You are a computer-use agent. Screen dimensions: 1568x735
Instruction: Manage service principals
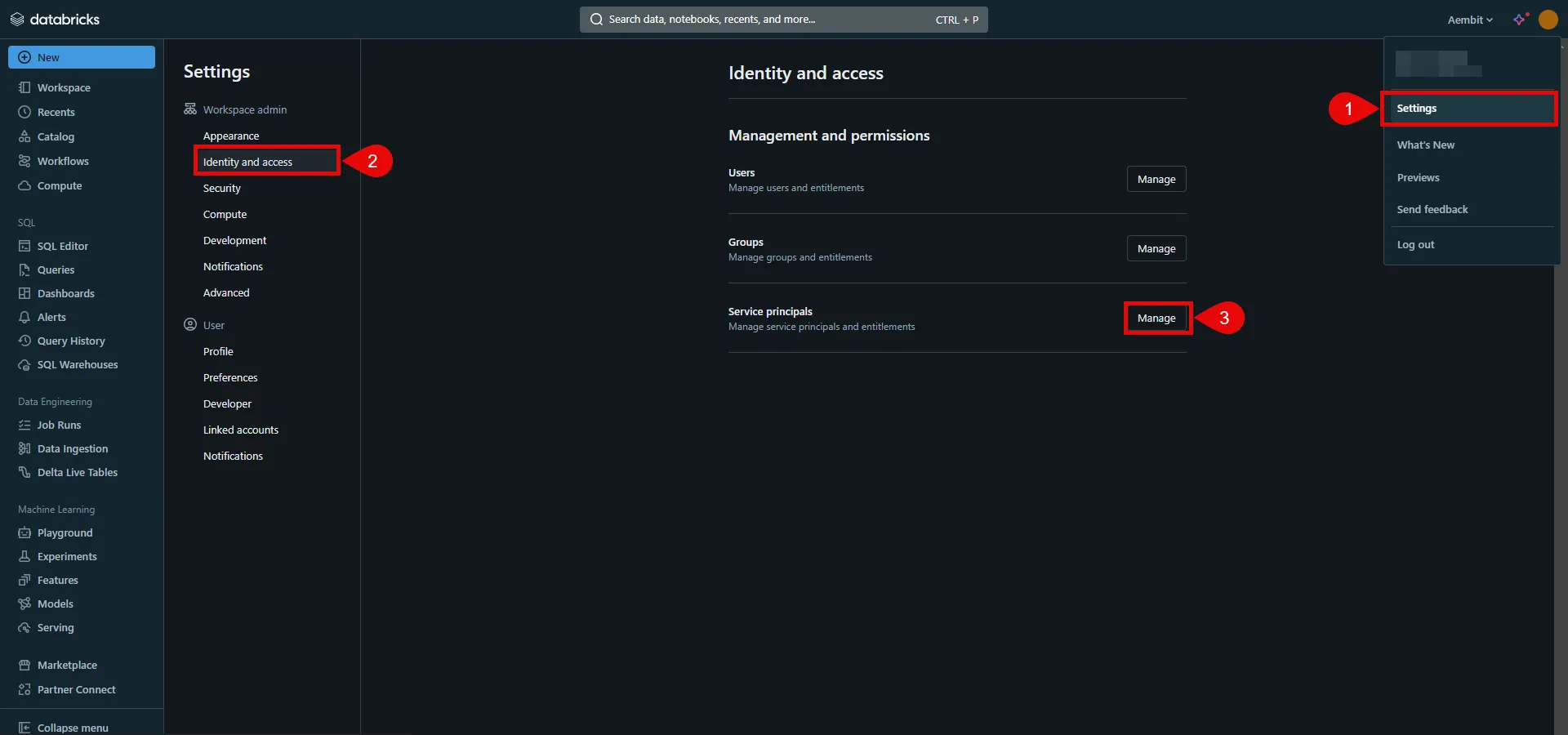(1156, 318)
